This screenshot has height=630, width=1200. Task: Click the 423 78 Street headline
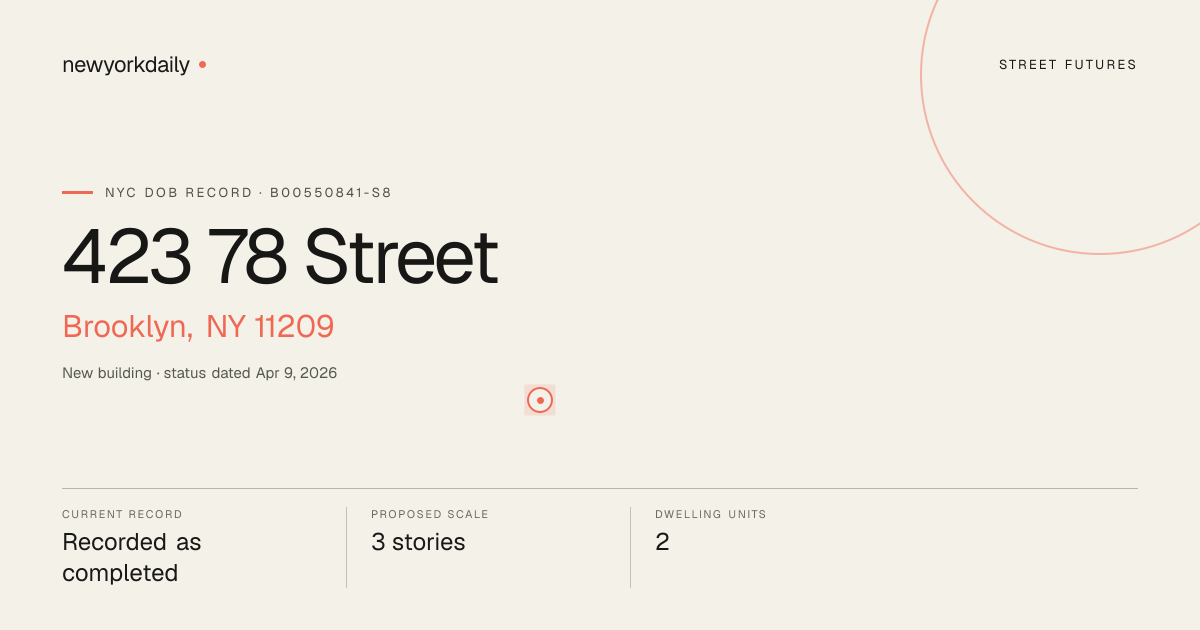pyautogui.click(x=280, y=257)
